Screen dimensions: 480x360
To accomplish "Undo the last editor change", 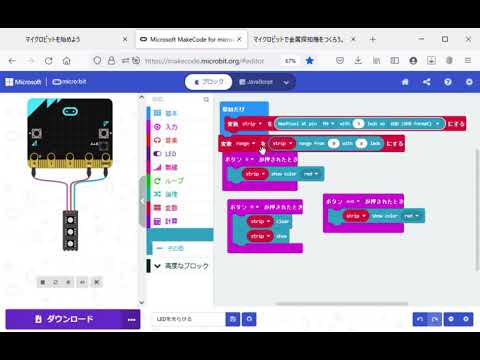I will pos(420,319).
